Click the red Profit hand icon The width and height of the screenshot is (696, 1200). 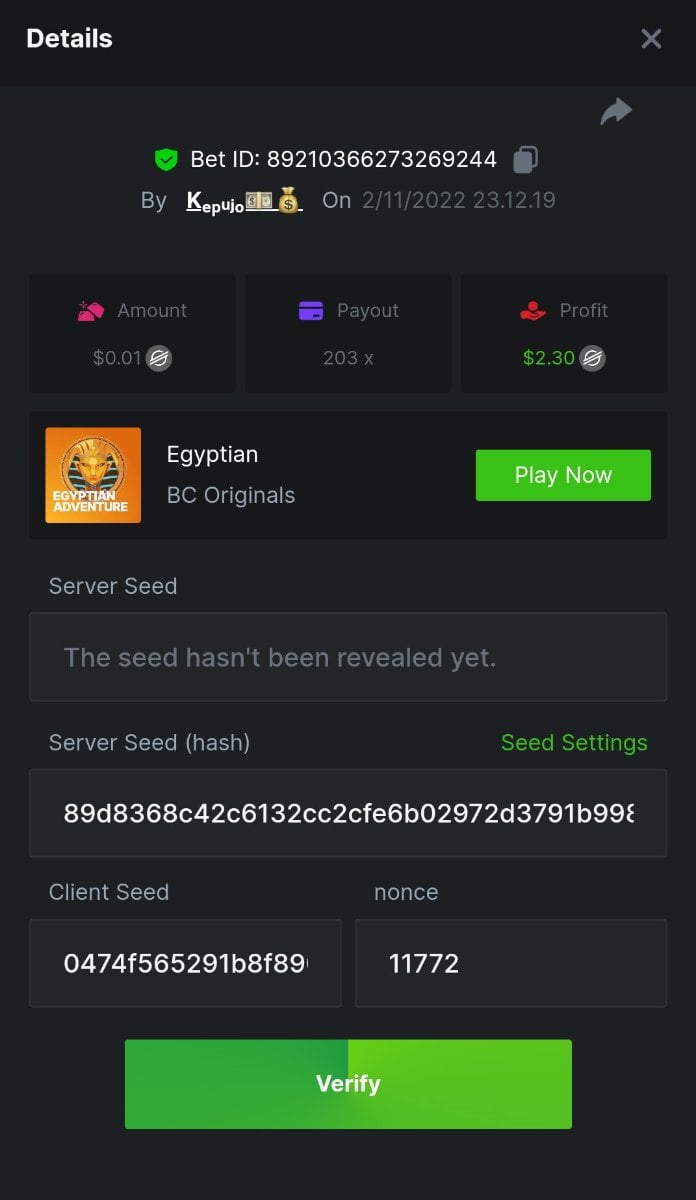pyautogui.click(x=533, y=311)
